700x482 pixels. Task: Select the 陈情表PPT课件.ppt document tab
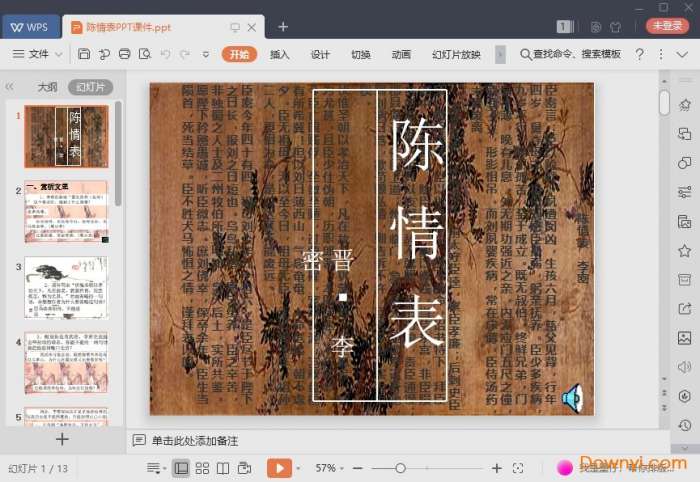tap(163, 27)
